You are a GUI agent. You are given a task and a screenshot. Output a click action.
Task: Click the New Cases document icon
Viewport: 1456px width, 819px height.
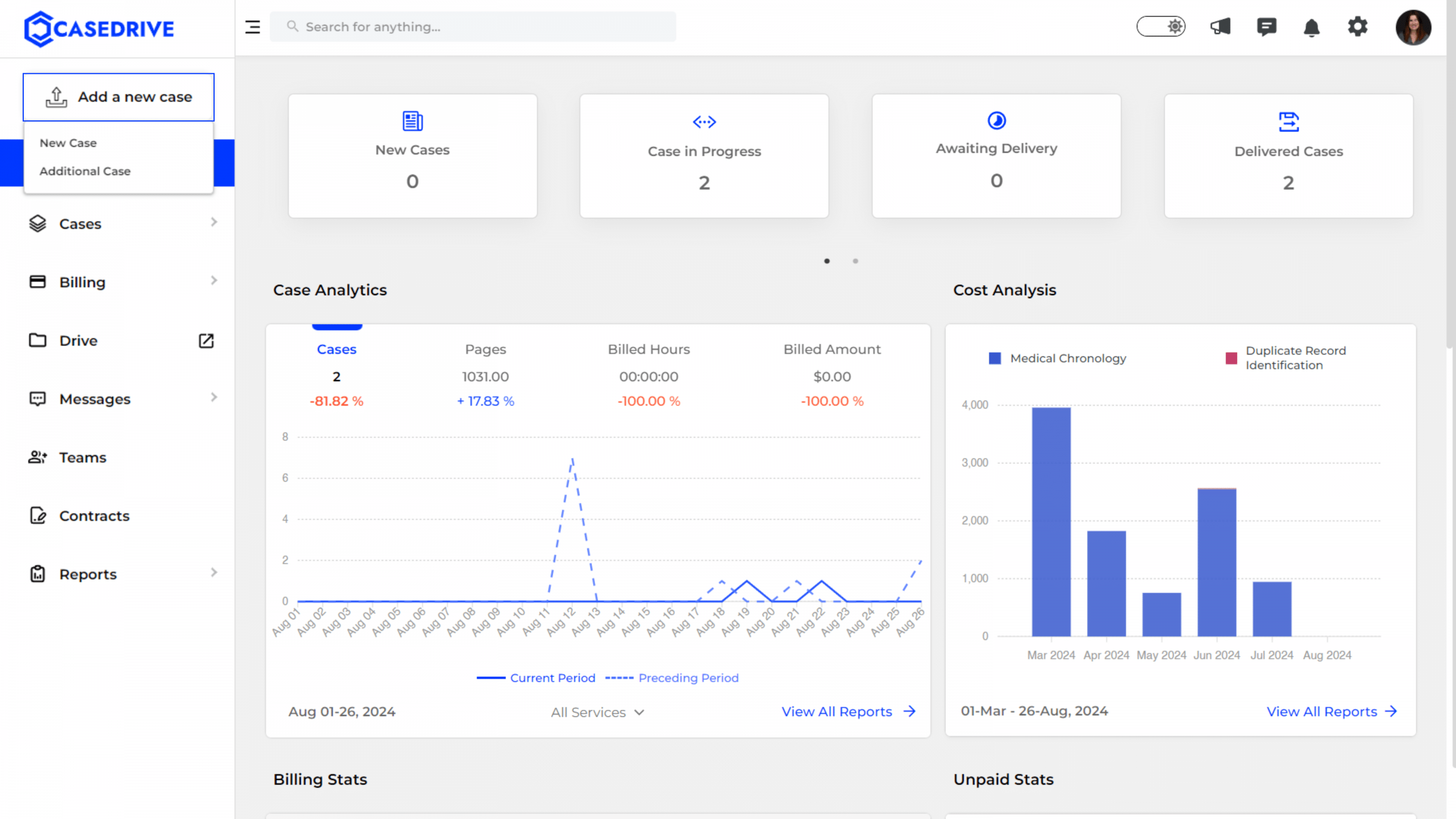pos(412,121)
